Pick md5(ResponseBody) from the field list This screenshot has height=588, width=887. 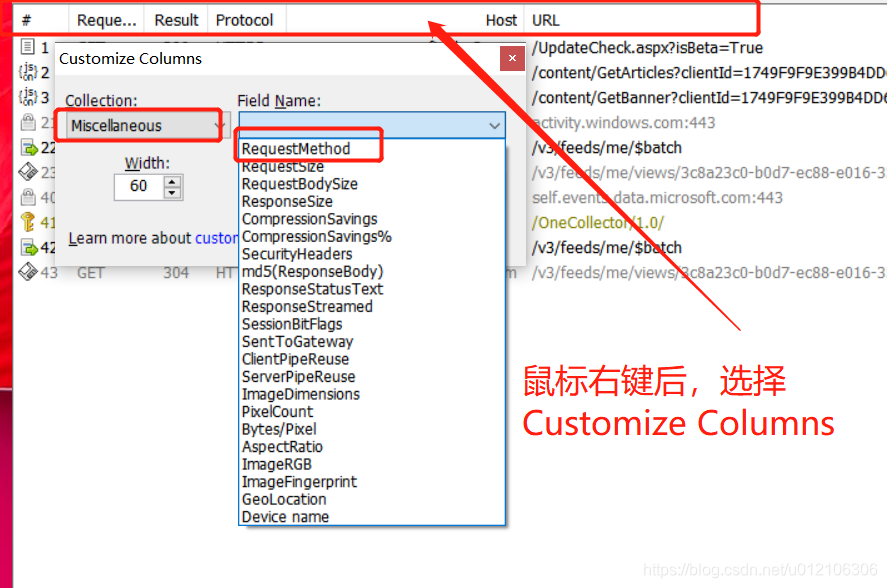tap(312, 272)
